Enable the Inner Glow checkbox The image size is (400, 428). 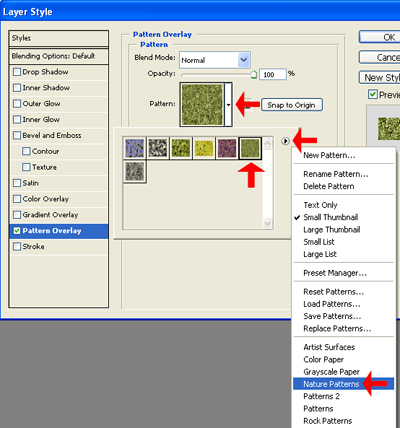[17, 119]
